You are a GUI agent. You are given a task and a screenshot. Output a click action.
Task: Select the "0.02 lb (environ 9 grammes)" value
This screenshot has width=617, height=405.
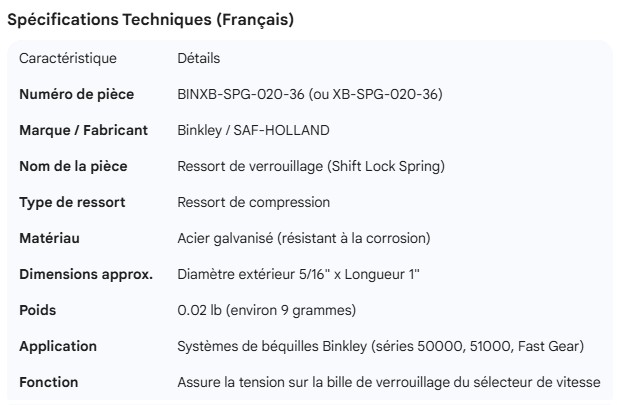pos(266,310)
